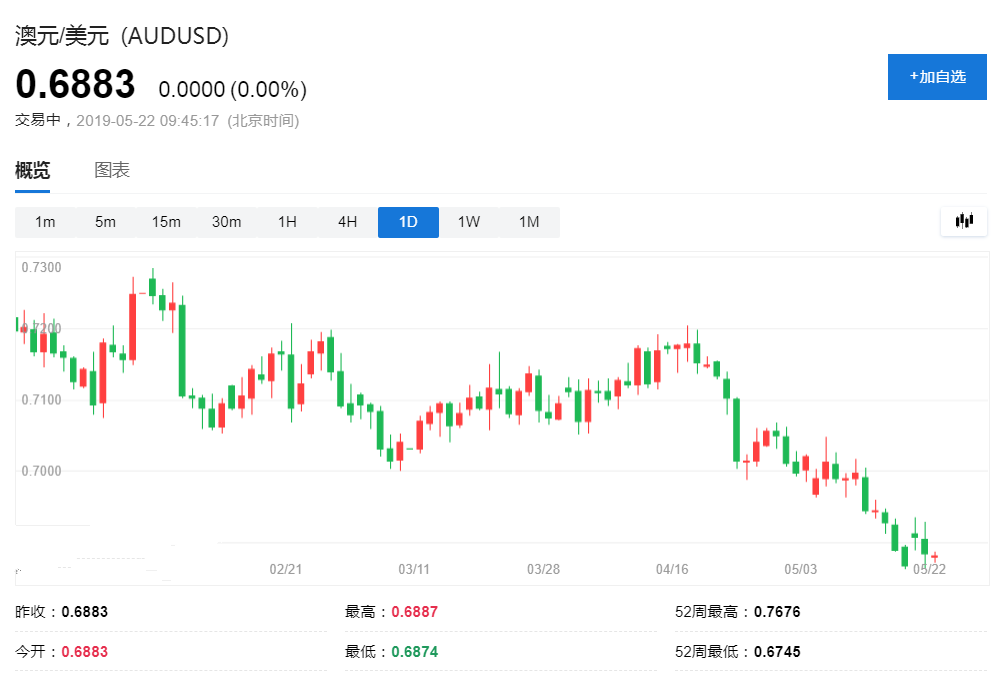Select the 5m timeframe
Image resolution: width=997 pixels, height=687 pixels.
point(105,222)
